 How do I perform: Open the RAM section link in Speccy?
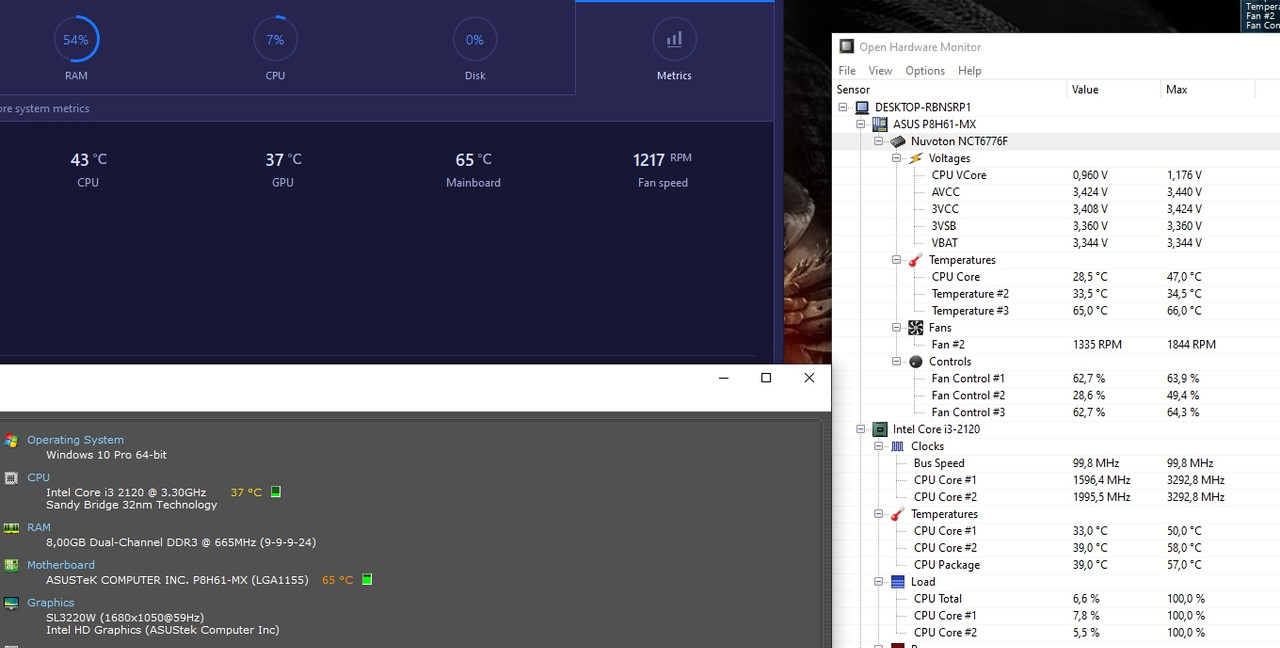(39, 528)
